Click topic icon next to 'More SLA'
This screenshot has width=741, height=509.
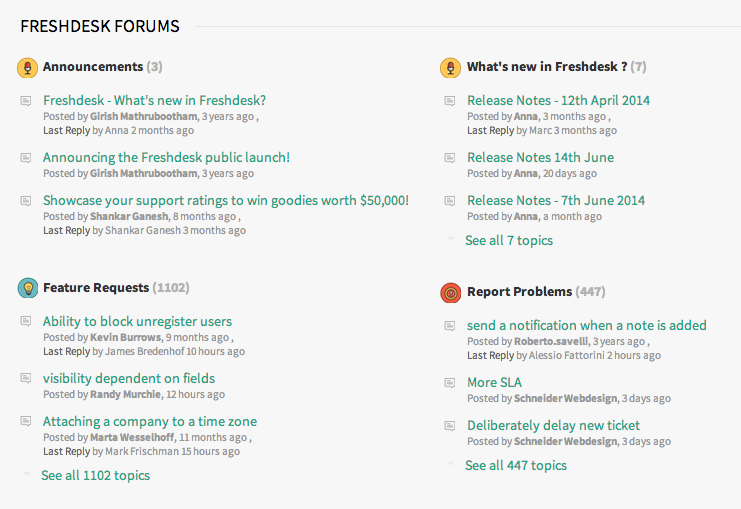tap(450, 383)
